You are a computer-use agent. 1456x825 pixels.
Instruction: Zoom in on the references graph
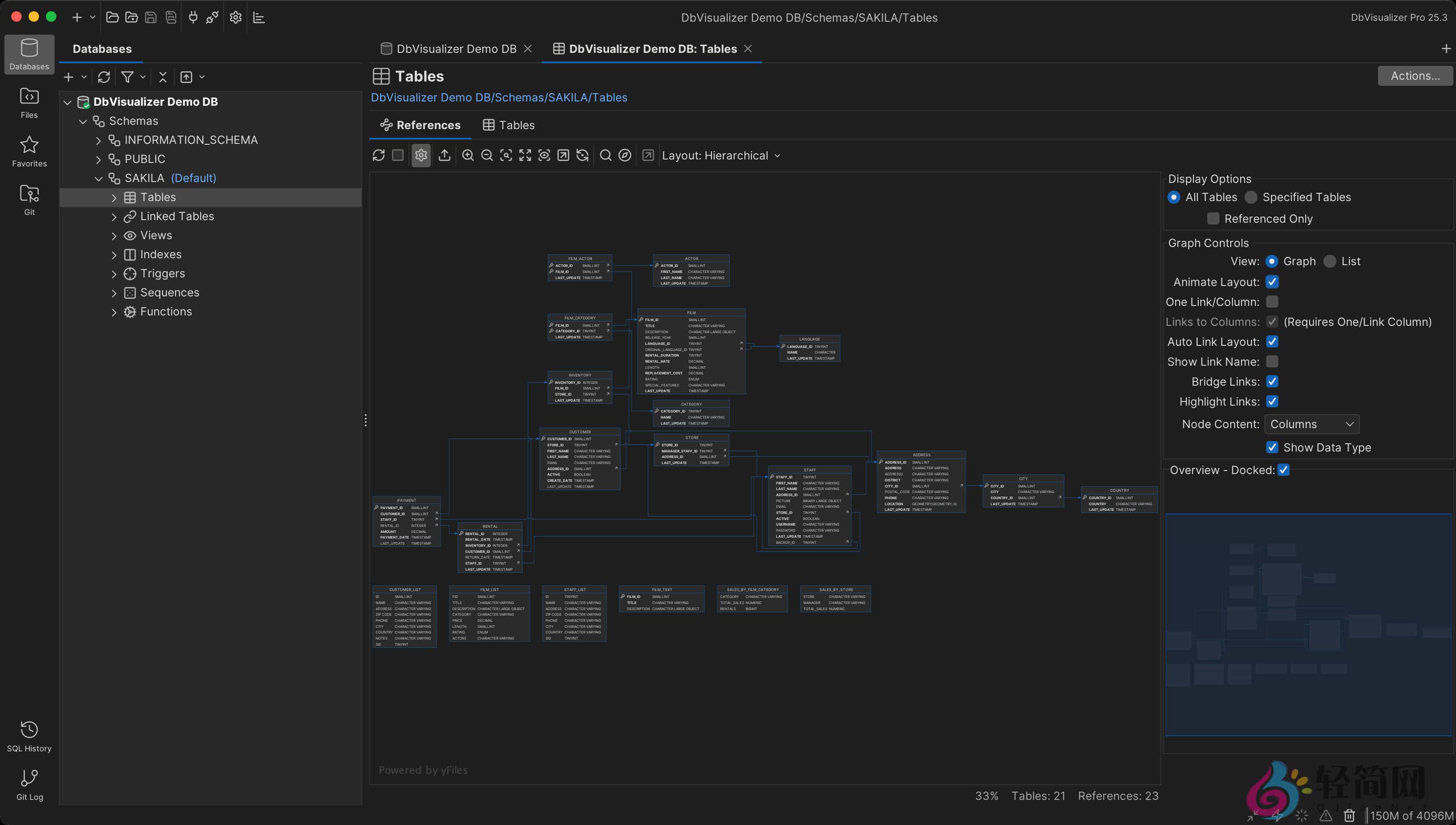[468, 155]
